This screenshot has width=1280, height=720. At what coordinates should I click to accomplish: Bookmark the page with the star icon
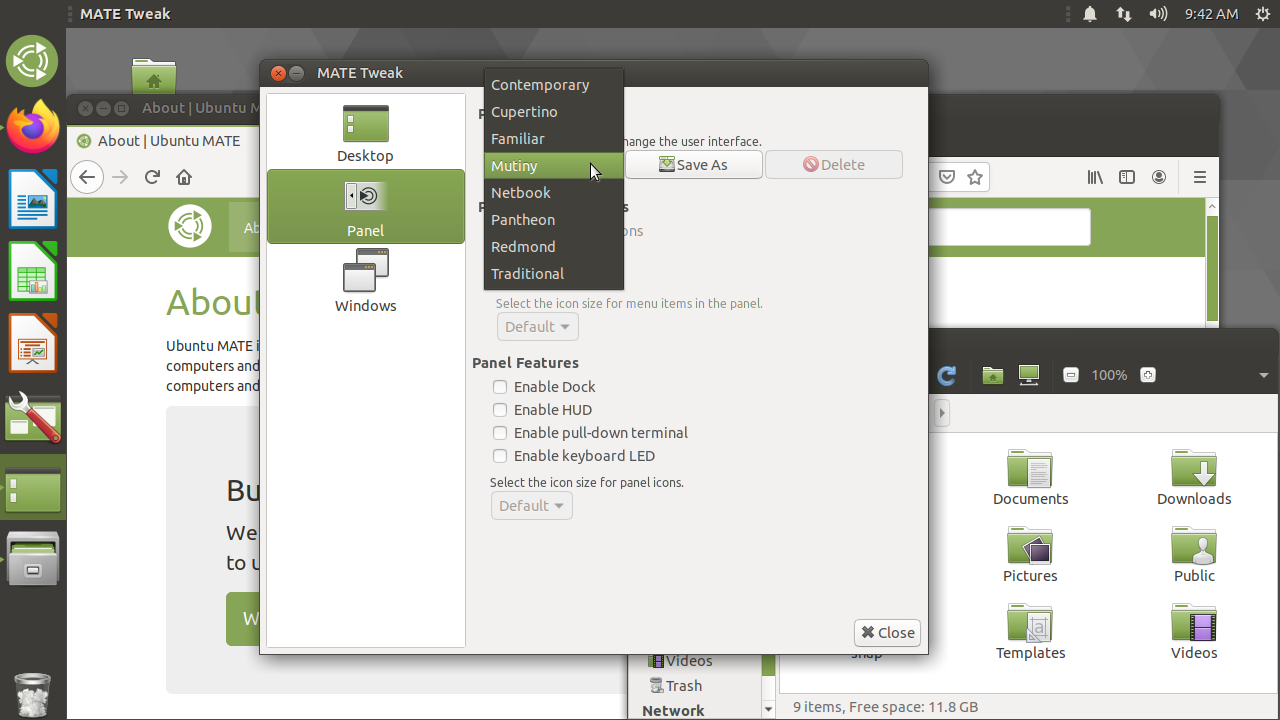[975, 177]
